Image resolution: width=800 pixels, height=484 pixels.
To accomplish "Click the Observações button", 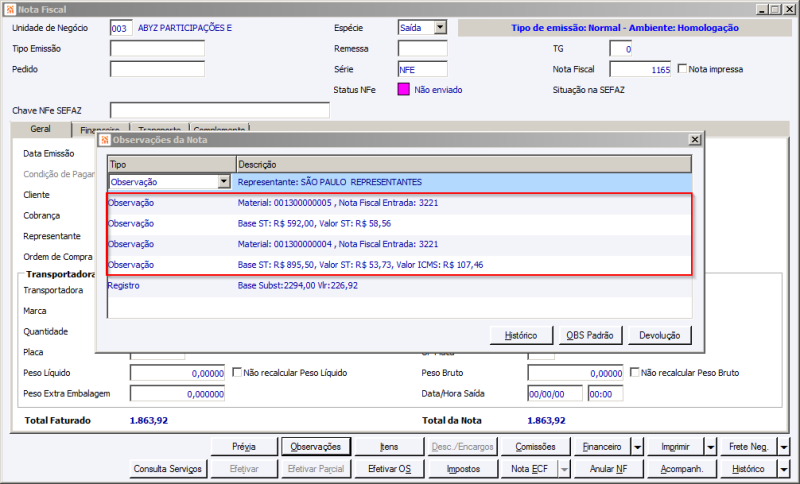I will coord(316,447).
